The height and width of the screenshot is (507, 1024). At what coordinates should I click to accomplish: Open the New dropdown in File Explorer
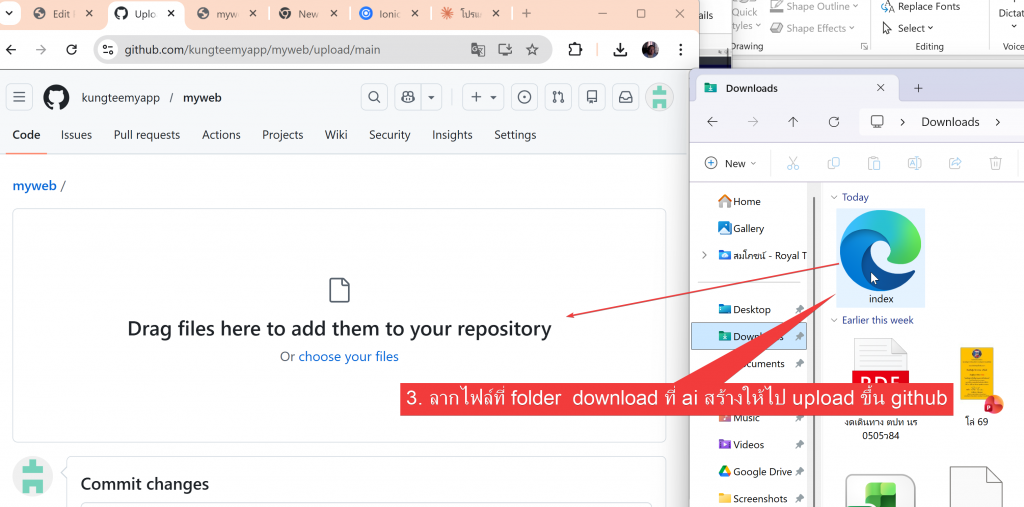pos(731,163)
